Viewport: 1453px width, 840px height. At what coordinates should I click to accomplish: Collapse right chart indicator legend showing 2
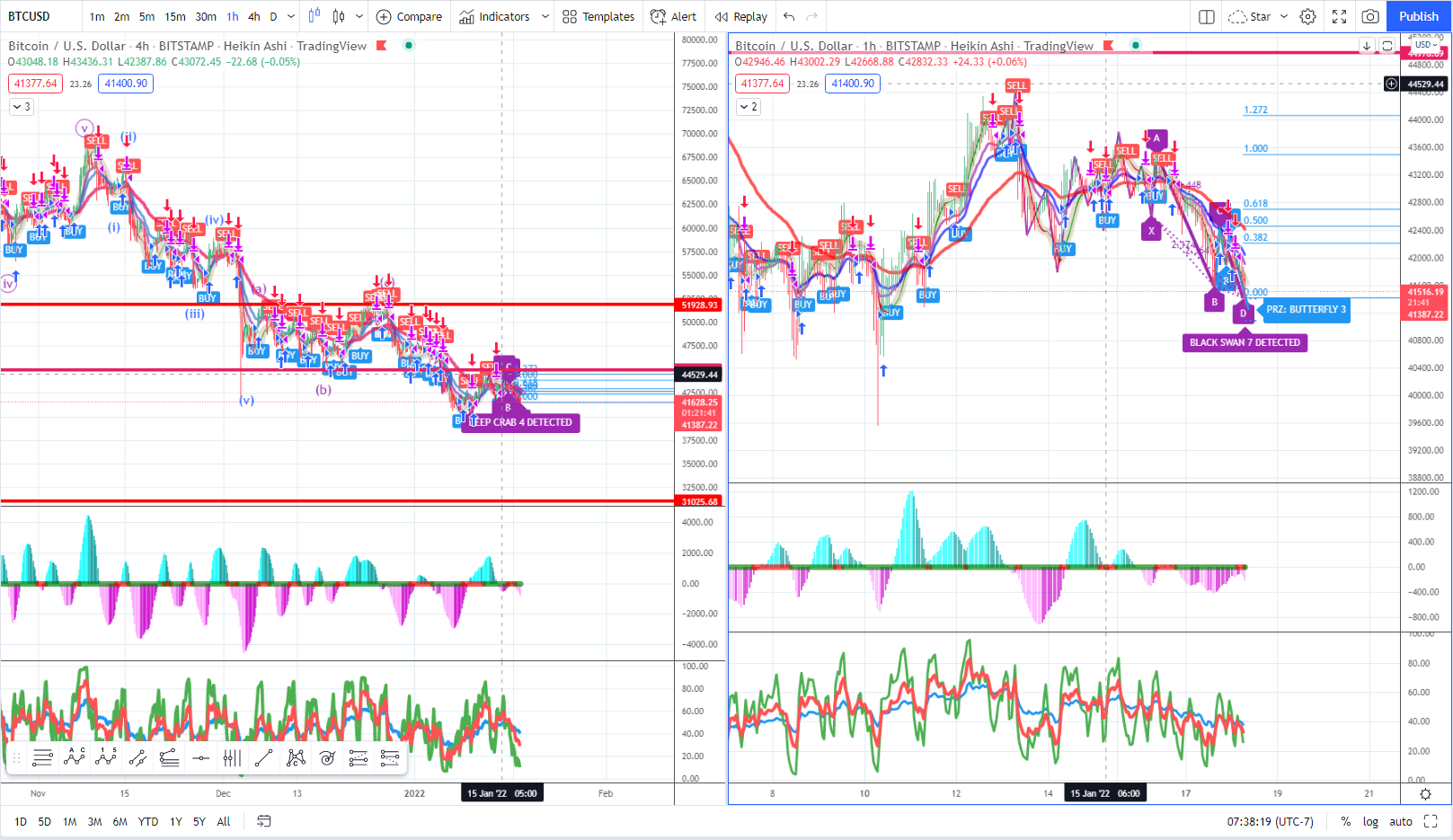pyautogui.click(x=749, y=107)
